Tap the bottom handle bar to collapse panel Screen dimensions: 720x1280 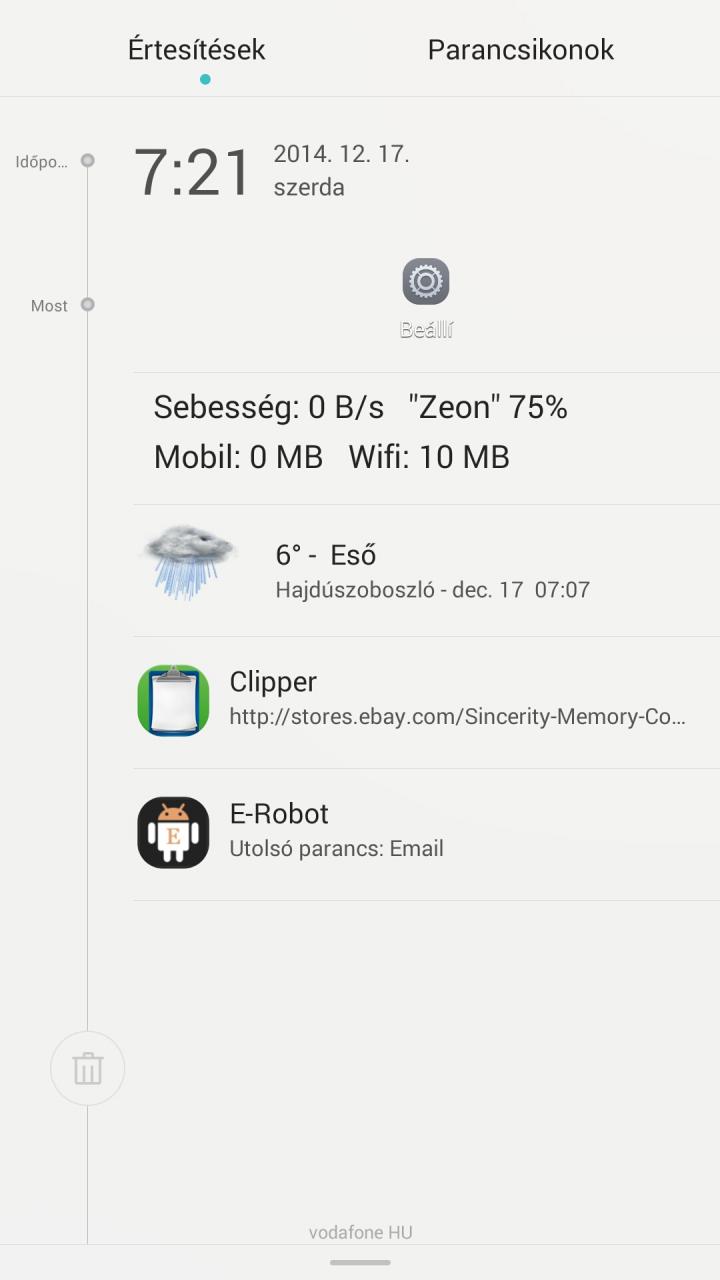(x=360, y=1262)
